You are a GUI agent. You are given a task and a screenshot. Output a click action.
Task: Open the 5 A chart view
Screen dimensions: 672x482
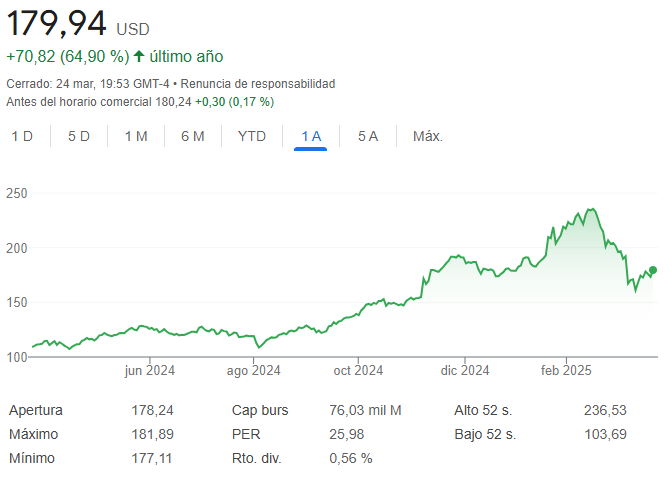[x=368, y=136]
